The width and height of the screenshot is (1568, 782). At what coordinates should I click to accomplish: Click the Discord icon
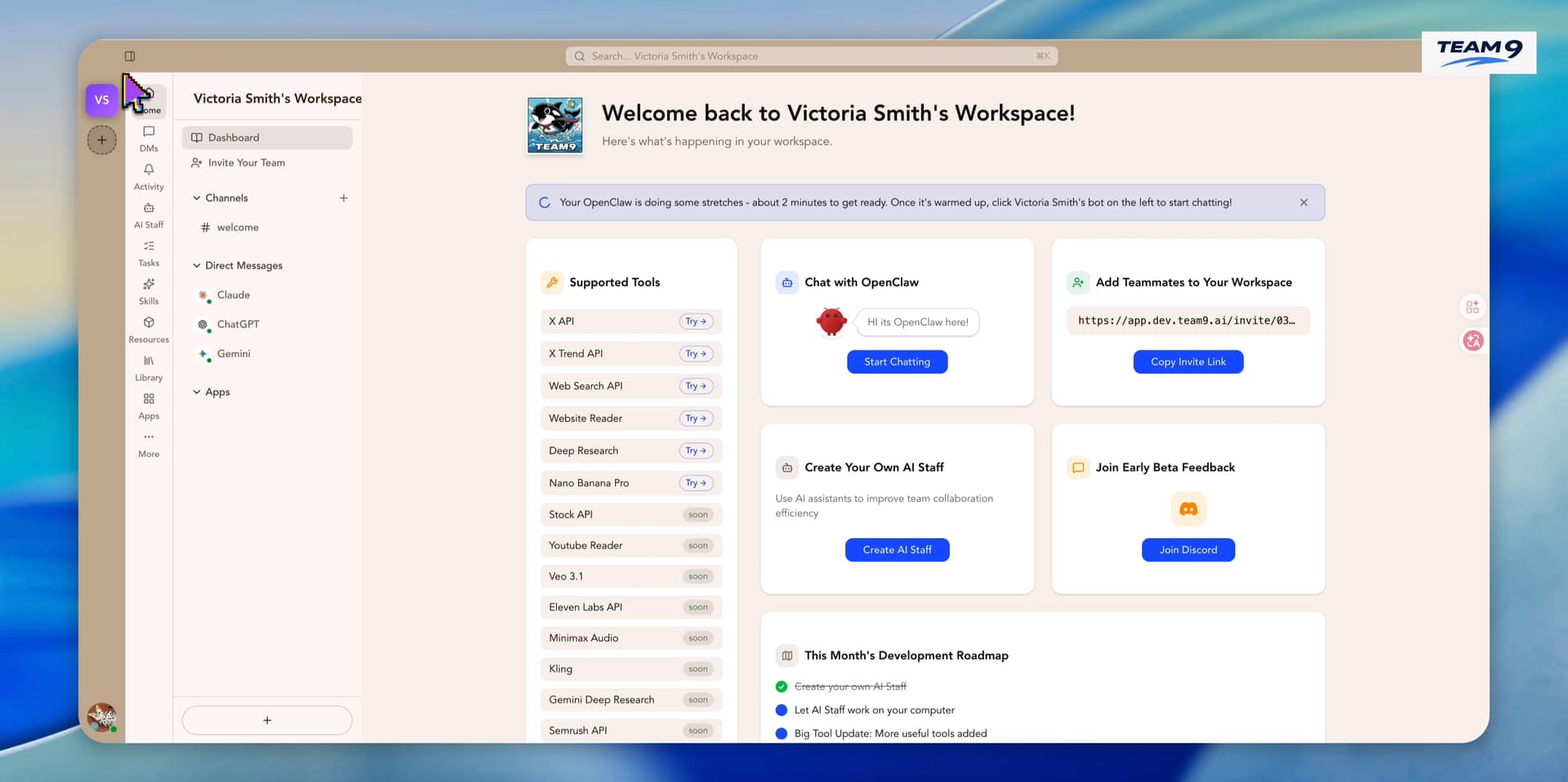click(x=1188, y=509)
